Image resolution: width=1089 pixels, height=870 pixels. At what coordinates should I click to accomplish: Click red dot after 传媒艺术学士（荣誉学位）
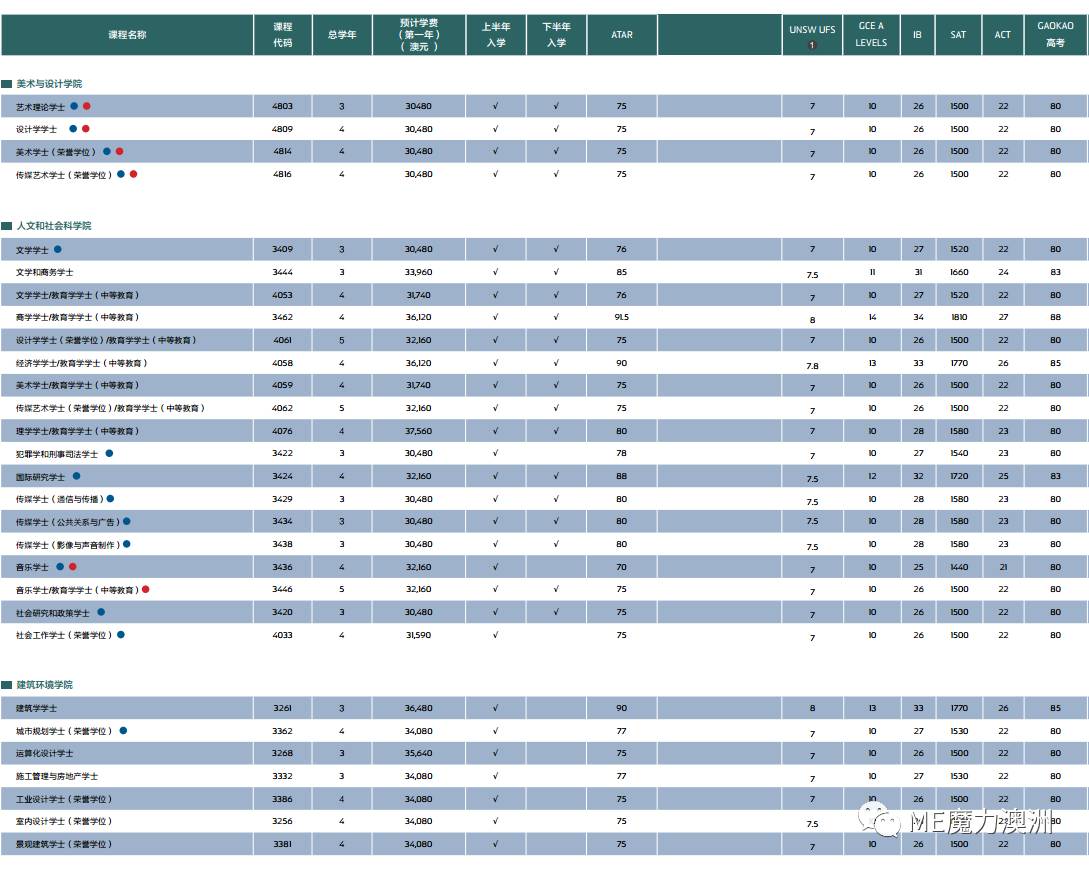pyautogui.click(x=133, y=174)
